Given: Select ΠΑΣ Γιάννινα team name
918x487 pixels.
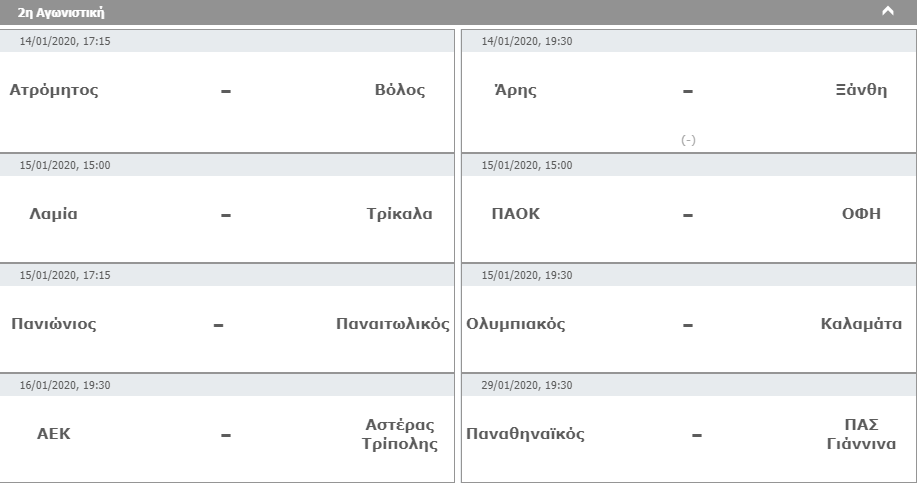Looking at the screenshot, I should coord(861,434).
